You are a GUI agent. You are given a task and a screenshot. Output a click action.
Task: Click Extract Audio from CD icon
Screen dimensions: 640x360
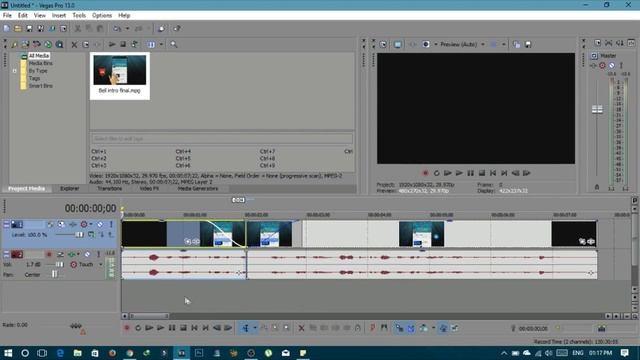(x=48, y=44)
